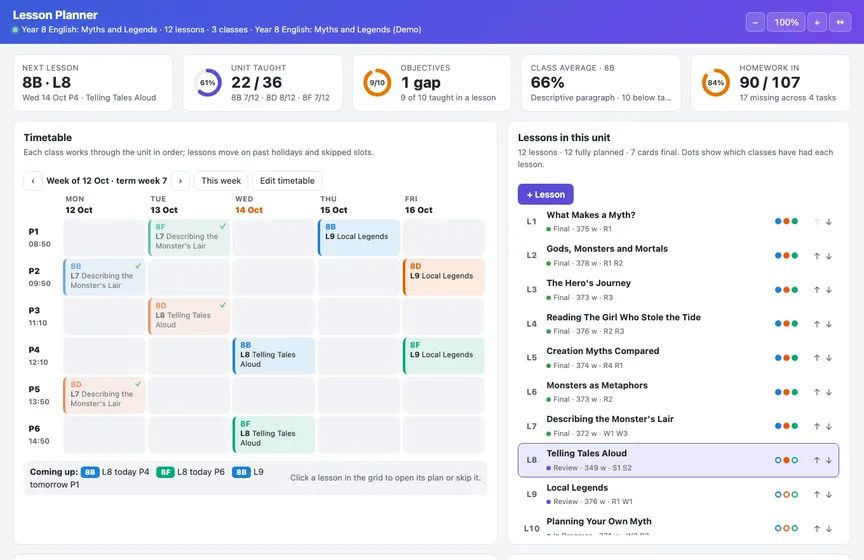Open 8D L8 Telling Tales Tuesday P3

click(189, 316)
